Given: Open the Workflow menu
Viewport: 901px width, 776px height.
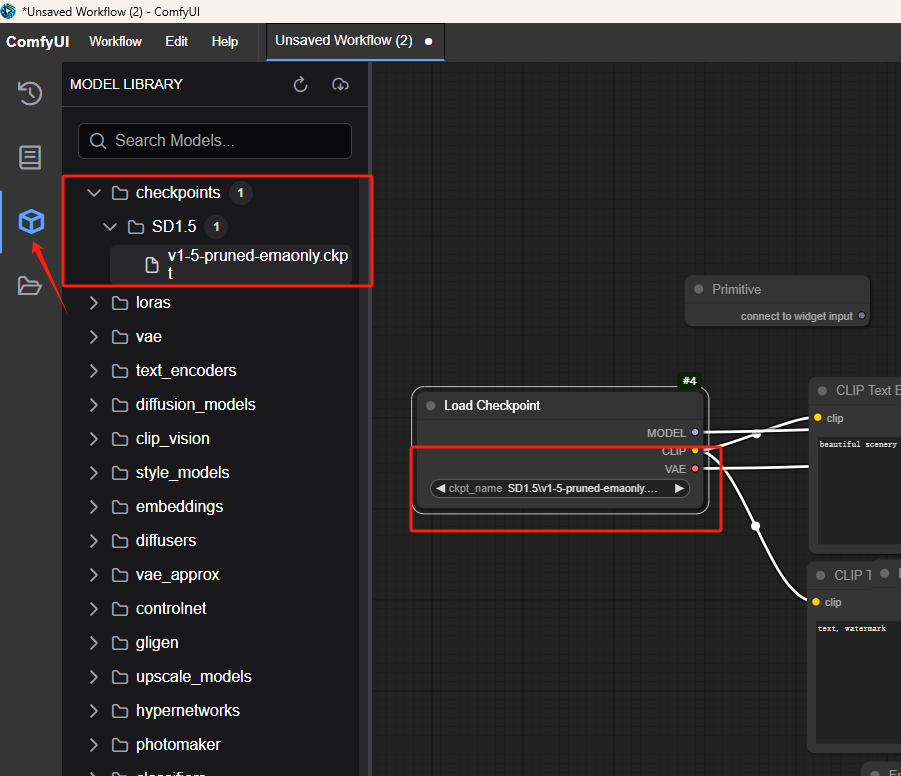Looking at the screenshot, I should click(x=115, y=42).
